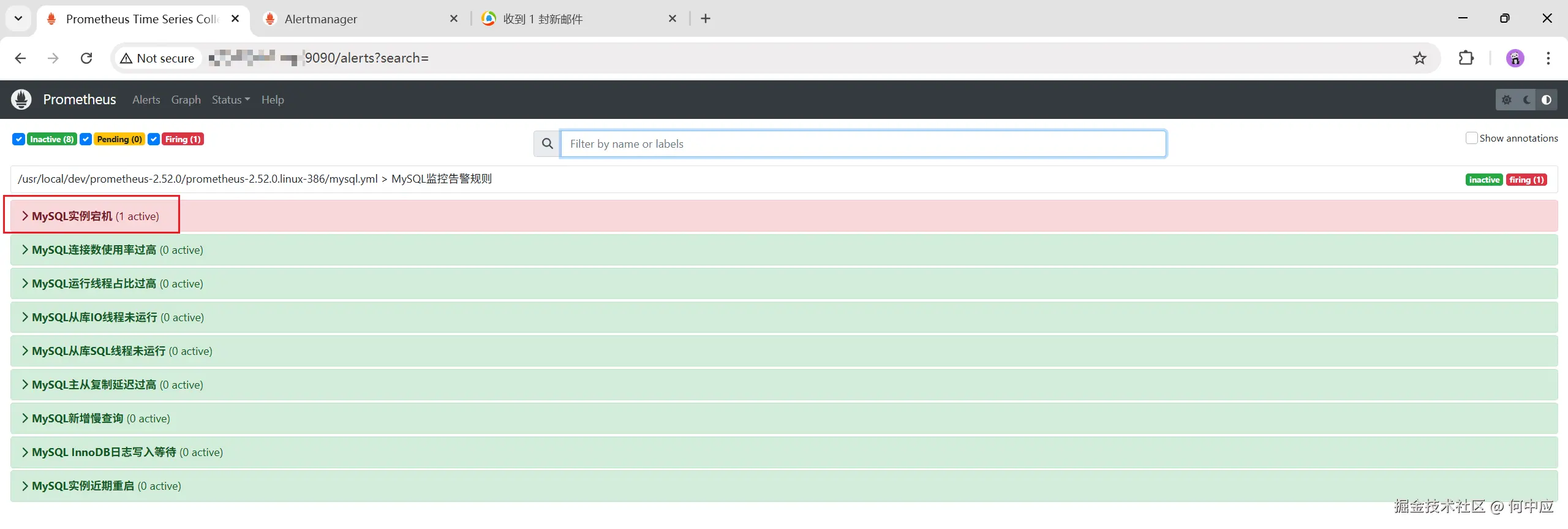
Task: Toggle the Inactive (8) filter checkbox
Action: tap(19, 139)
